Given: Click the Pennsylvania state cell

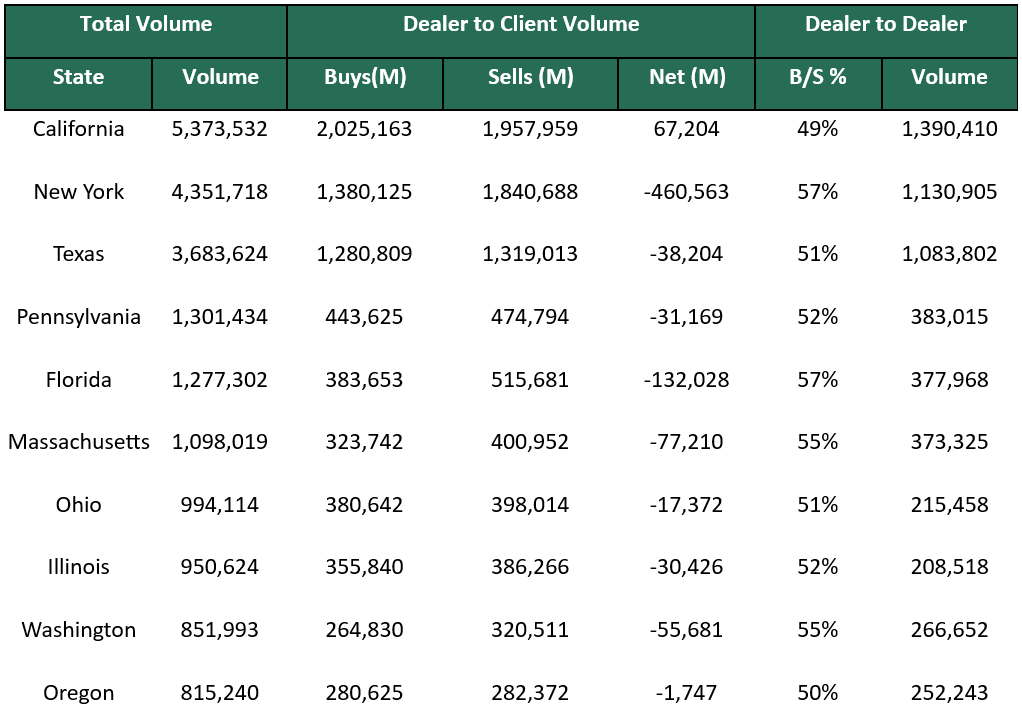Looking at the screenshot, I should [x=78, y=317].
